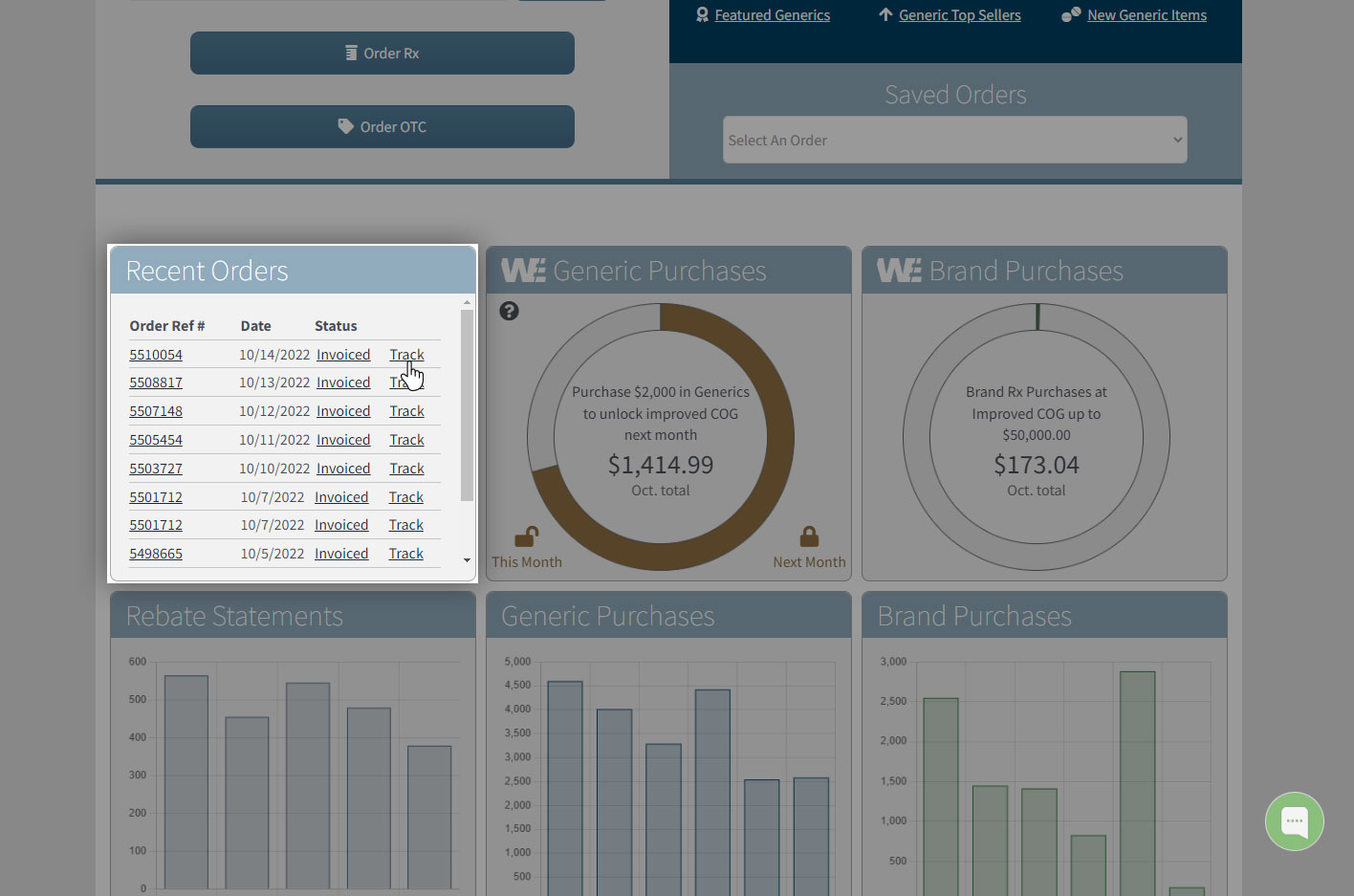Click Invoiced status for order 5508817
This screenshot has height=896, width=1354.
click(x=343, y=382)
